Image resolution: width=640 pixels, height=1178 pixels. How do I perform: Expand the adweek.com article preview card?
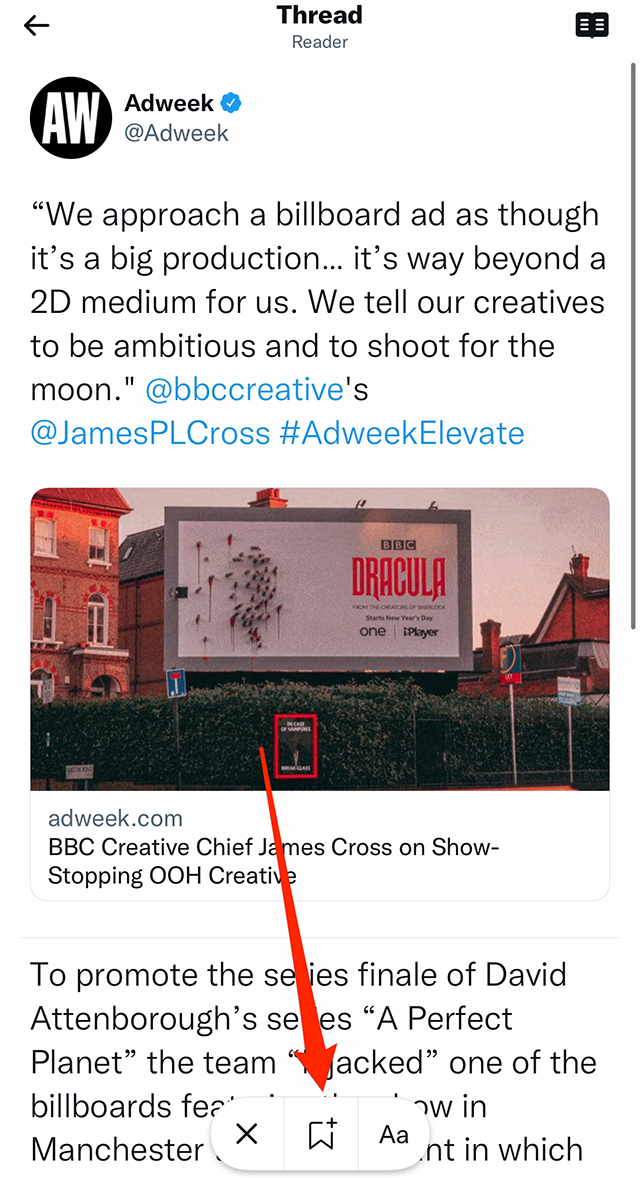[x=319, y=690]
